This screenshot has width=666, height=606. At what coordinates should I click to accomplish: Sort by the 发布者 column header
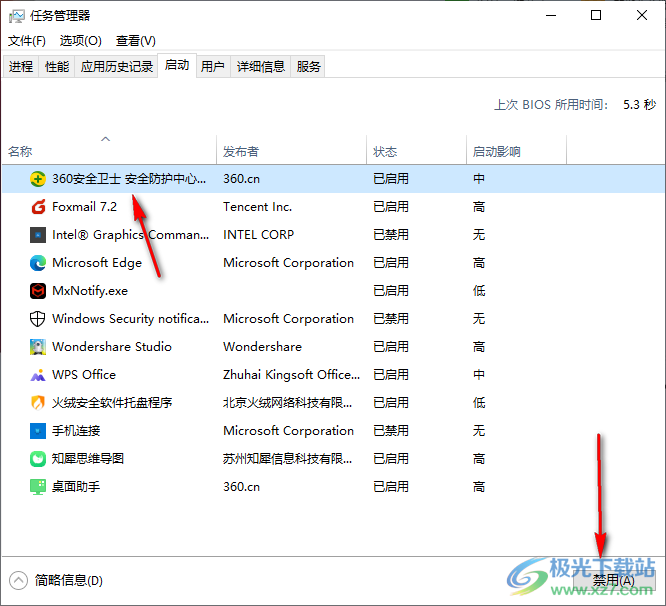click(x=291, y=150)
